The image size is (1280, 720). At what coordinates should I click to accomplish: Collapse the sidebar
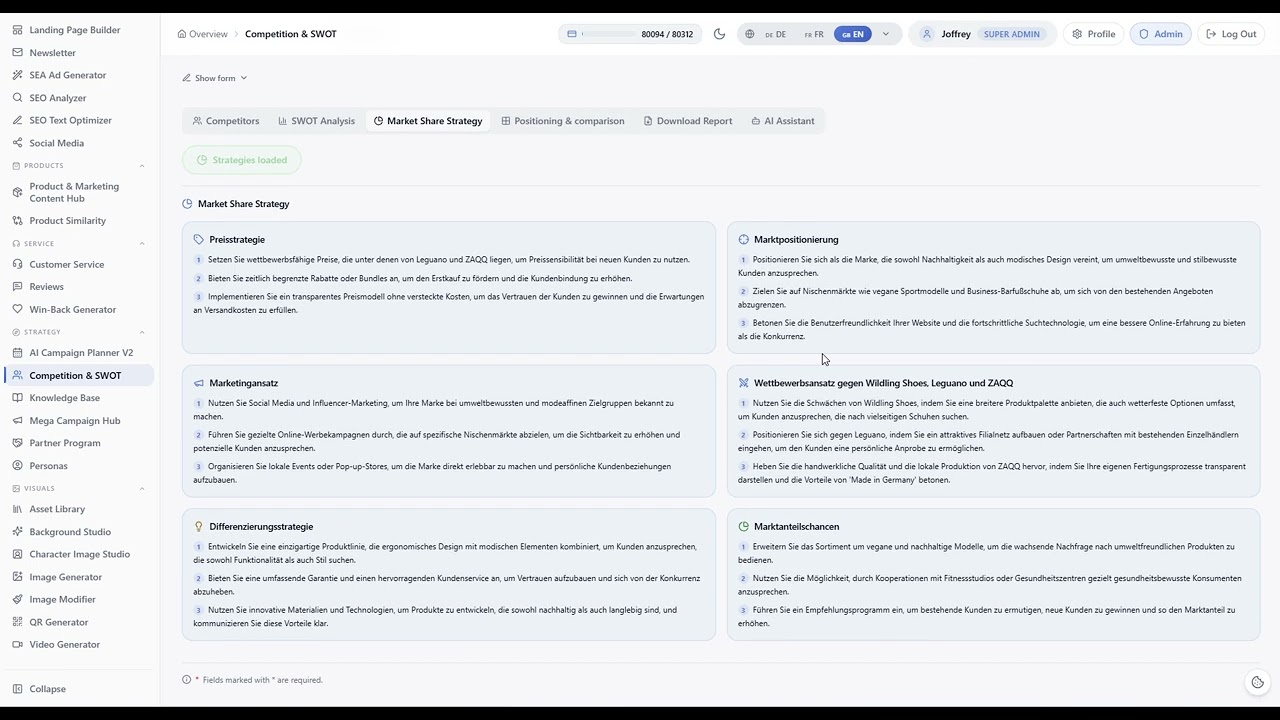coord(40,689)
